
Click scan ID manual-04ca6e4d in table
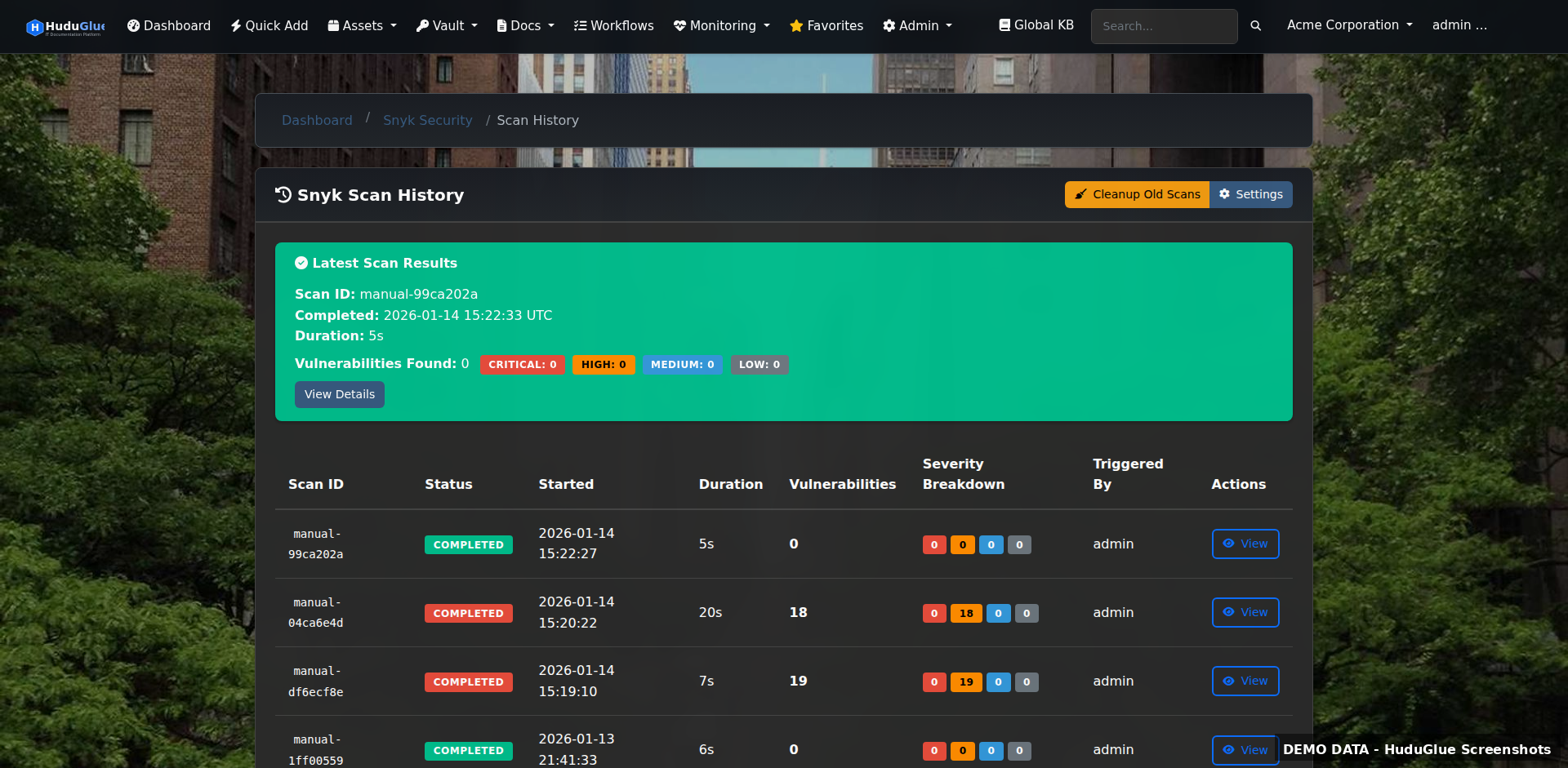coord(316,613)
